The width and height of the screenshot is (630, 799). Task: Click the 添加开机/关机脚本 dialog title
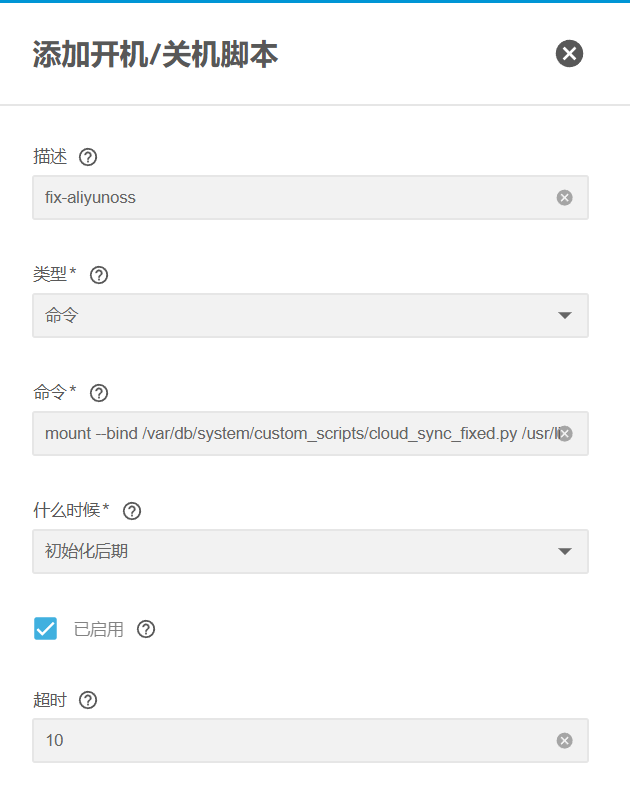(x=155, y=55)
